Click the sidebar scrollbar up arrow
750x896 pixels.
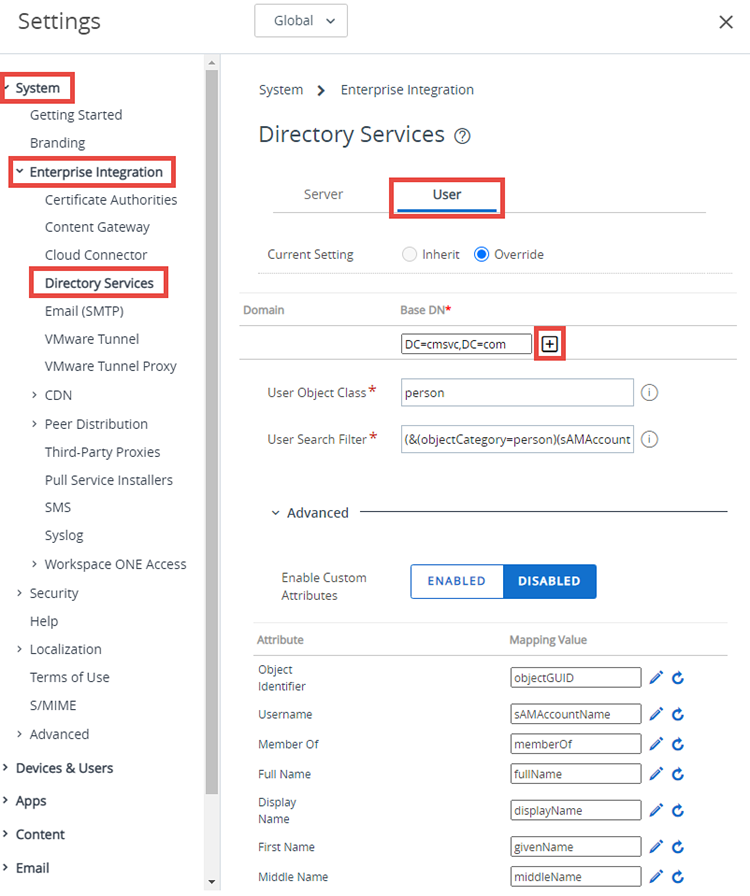click(212, 62)
